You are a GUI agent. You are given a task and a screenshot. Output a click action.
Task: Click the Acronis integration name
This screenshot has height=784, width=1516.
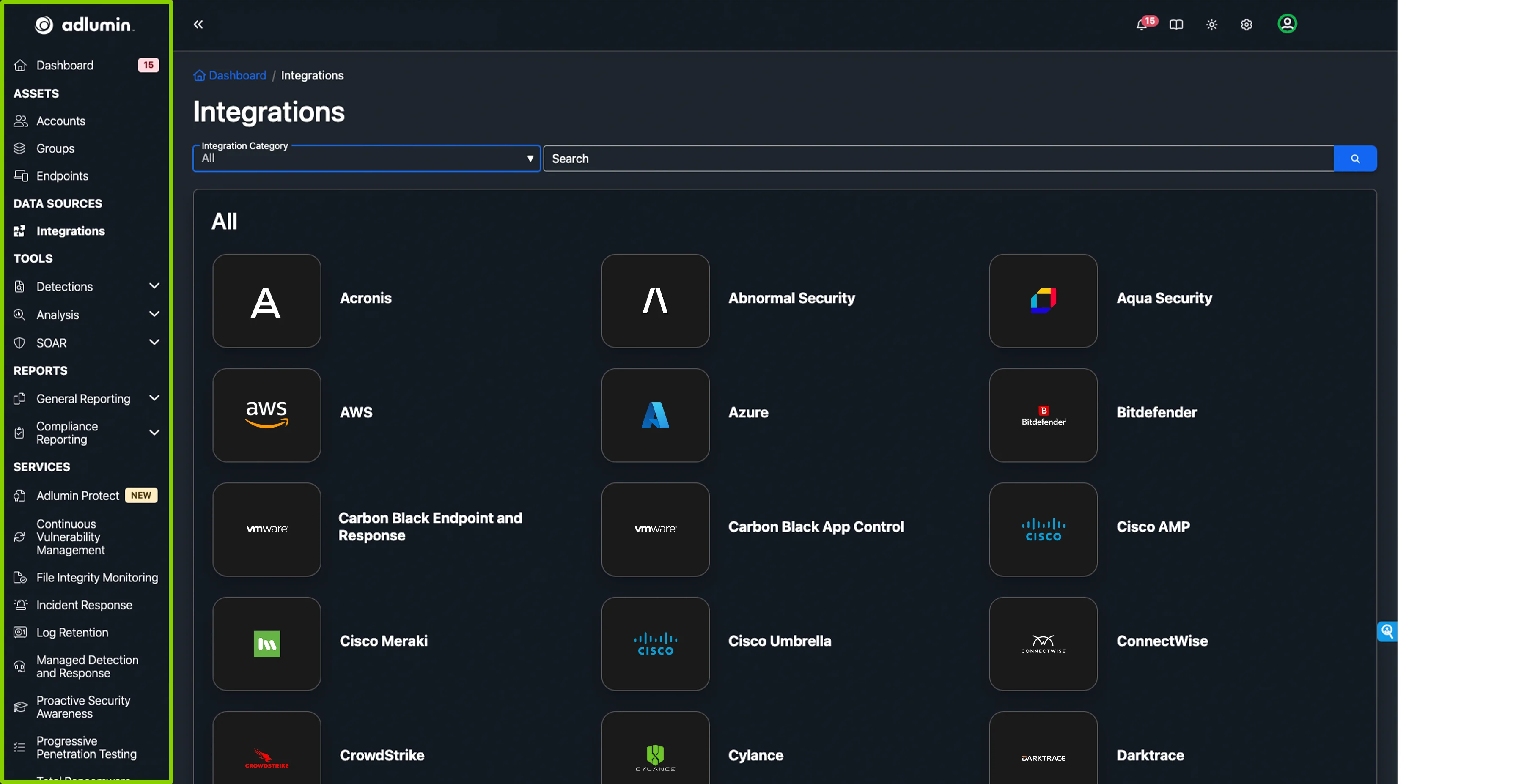point(365,298)
